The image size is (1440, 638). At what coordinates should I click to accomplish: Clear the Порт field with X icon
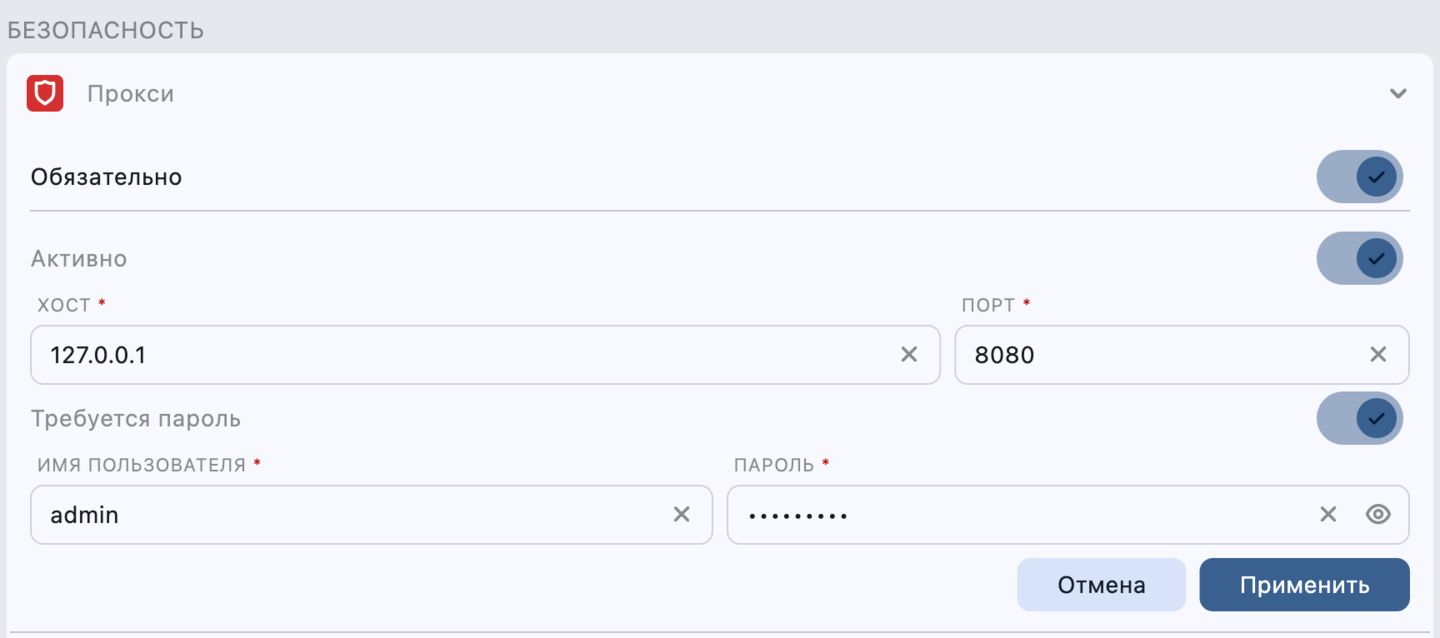[1378, 354]
